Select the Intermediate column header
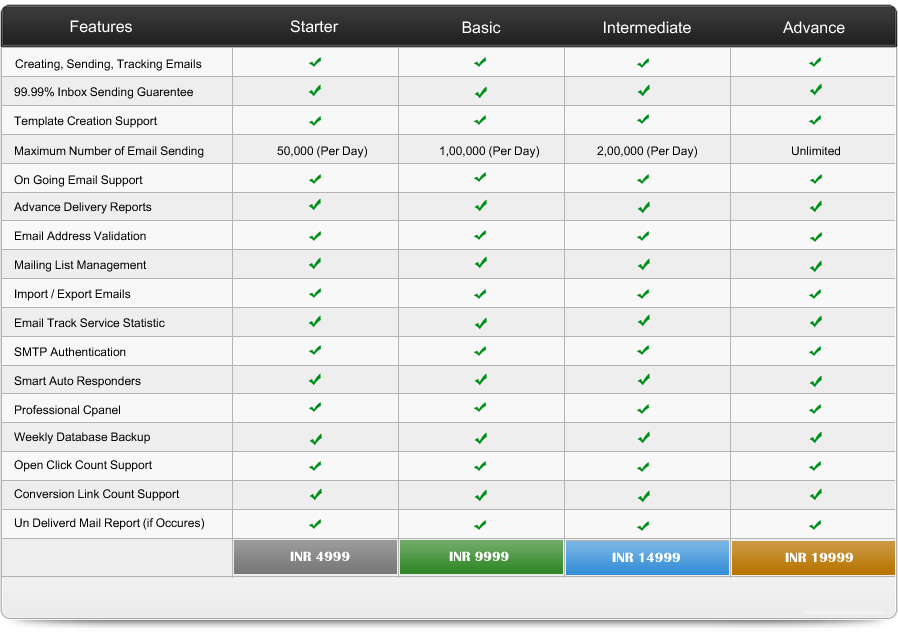Viewport: 898px width, 632px height. (x=646, y=27)
